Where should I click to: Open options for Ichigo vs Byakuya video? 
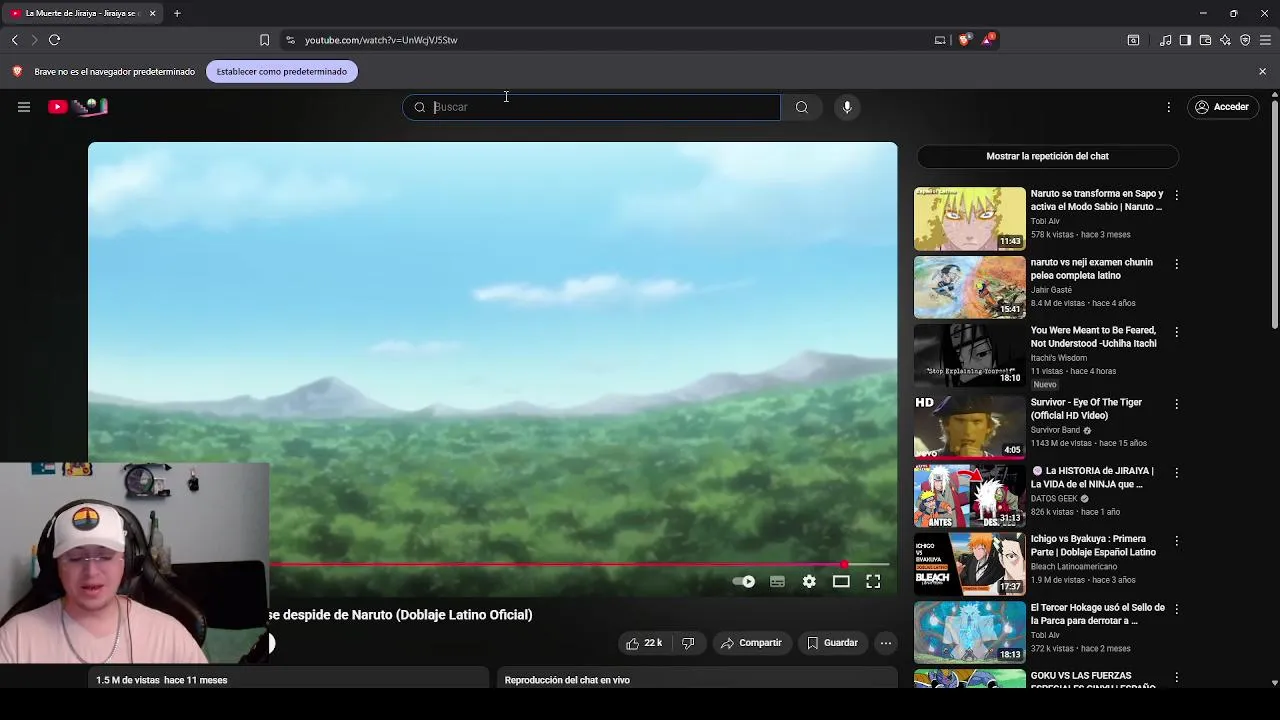click(1176, 541)
